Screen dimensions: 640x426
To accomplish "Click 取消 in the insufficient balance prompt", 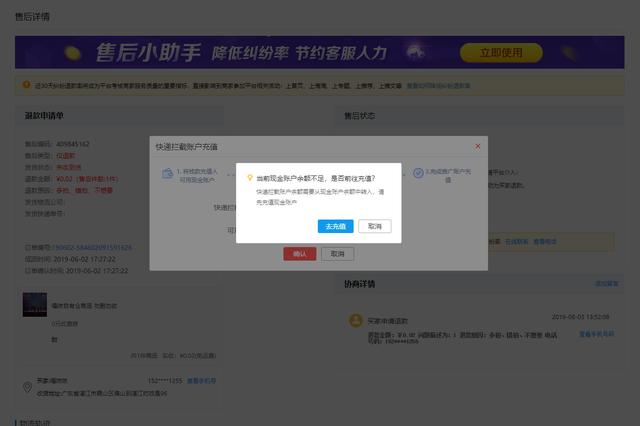I will [375, 227].
